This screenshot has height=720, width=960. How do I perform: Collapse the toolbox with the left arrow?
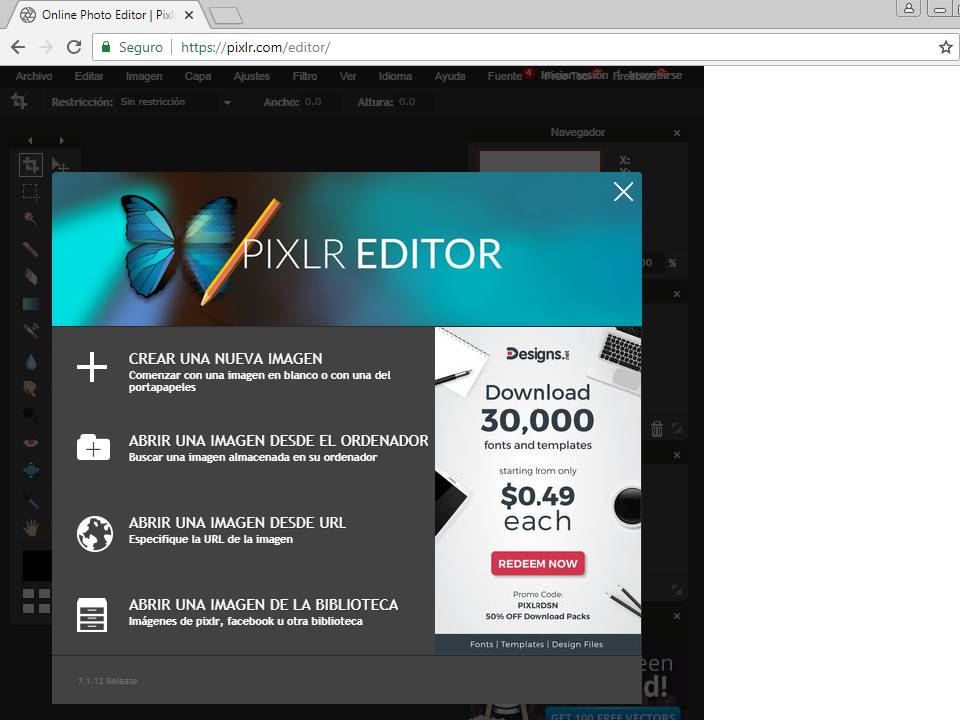point(30,140)
